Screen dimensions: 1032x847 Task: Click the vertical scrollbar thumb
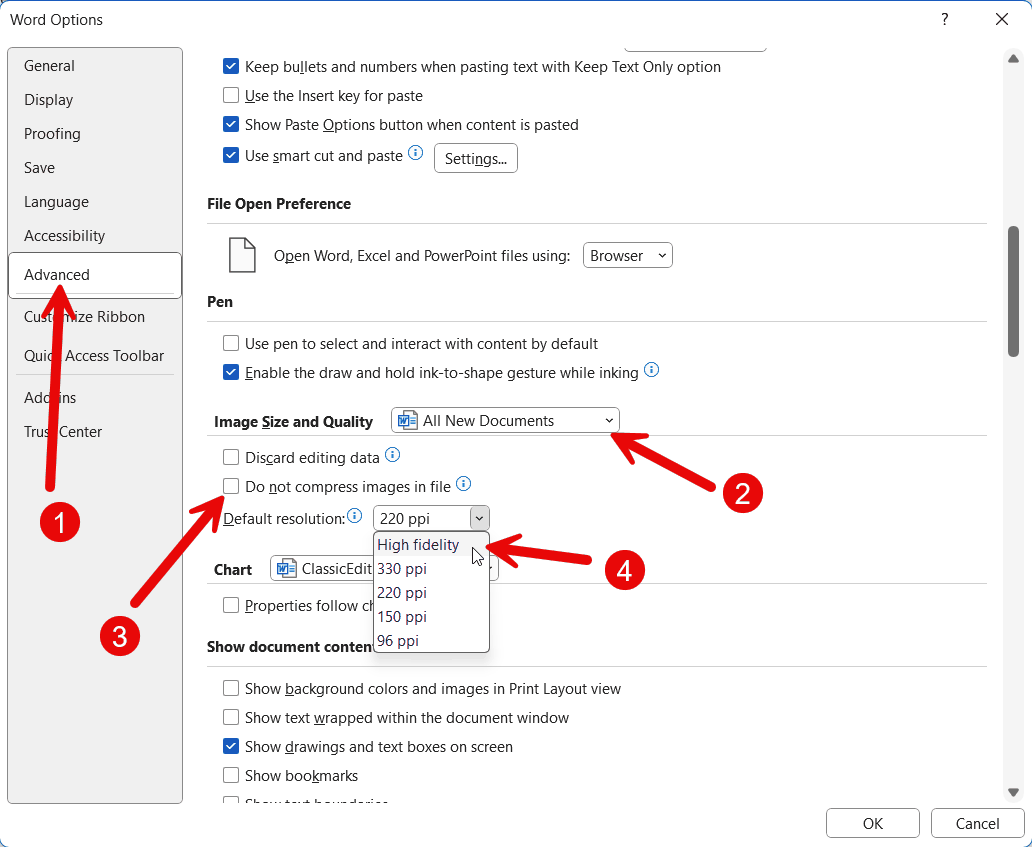(1013, 292)
